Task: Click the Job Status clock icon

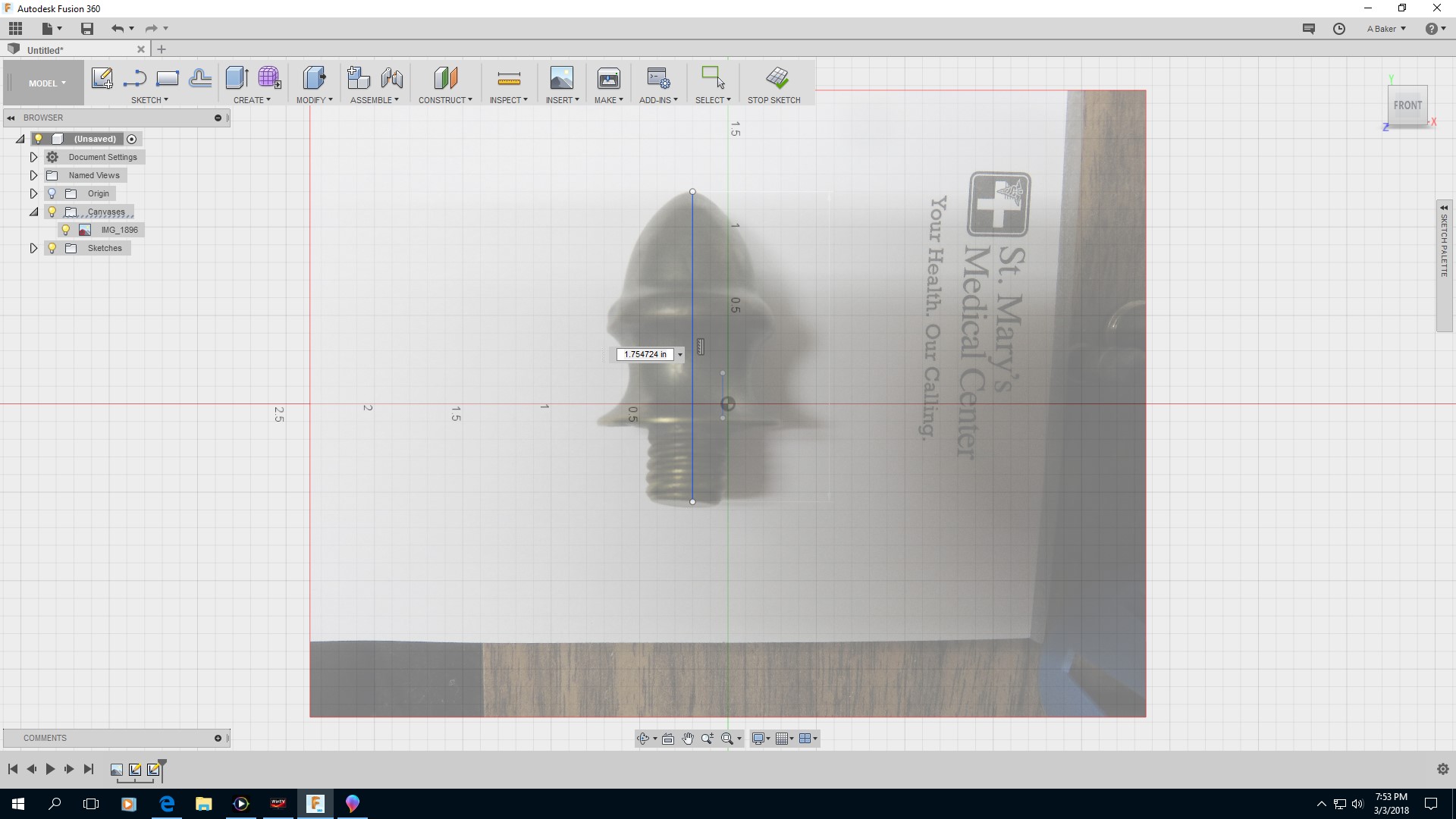Action: pos(1339,29)
